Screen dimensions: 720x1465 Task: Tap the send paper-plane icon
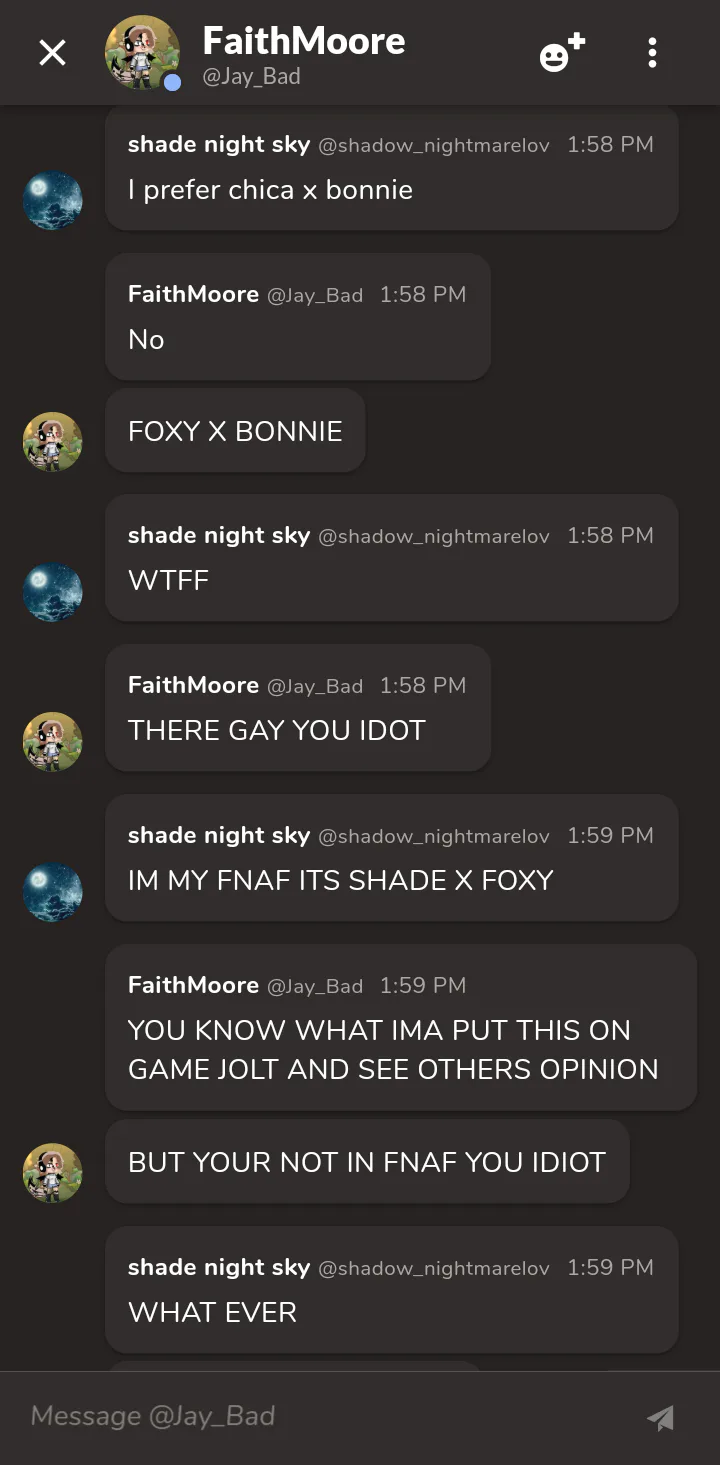[660, 1417]
